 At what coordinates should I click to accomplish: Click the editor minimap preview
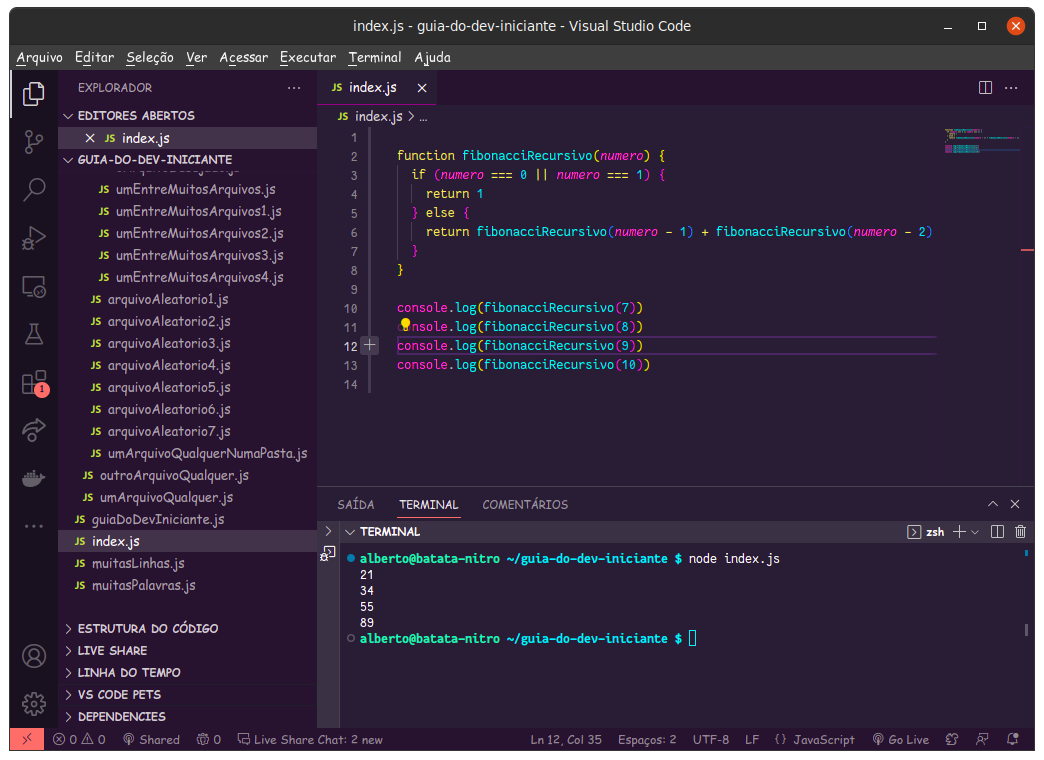[980, 141]
